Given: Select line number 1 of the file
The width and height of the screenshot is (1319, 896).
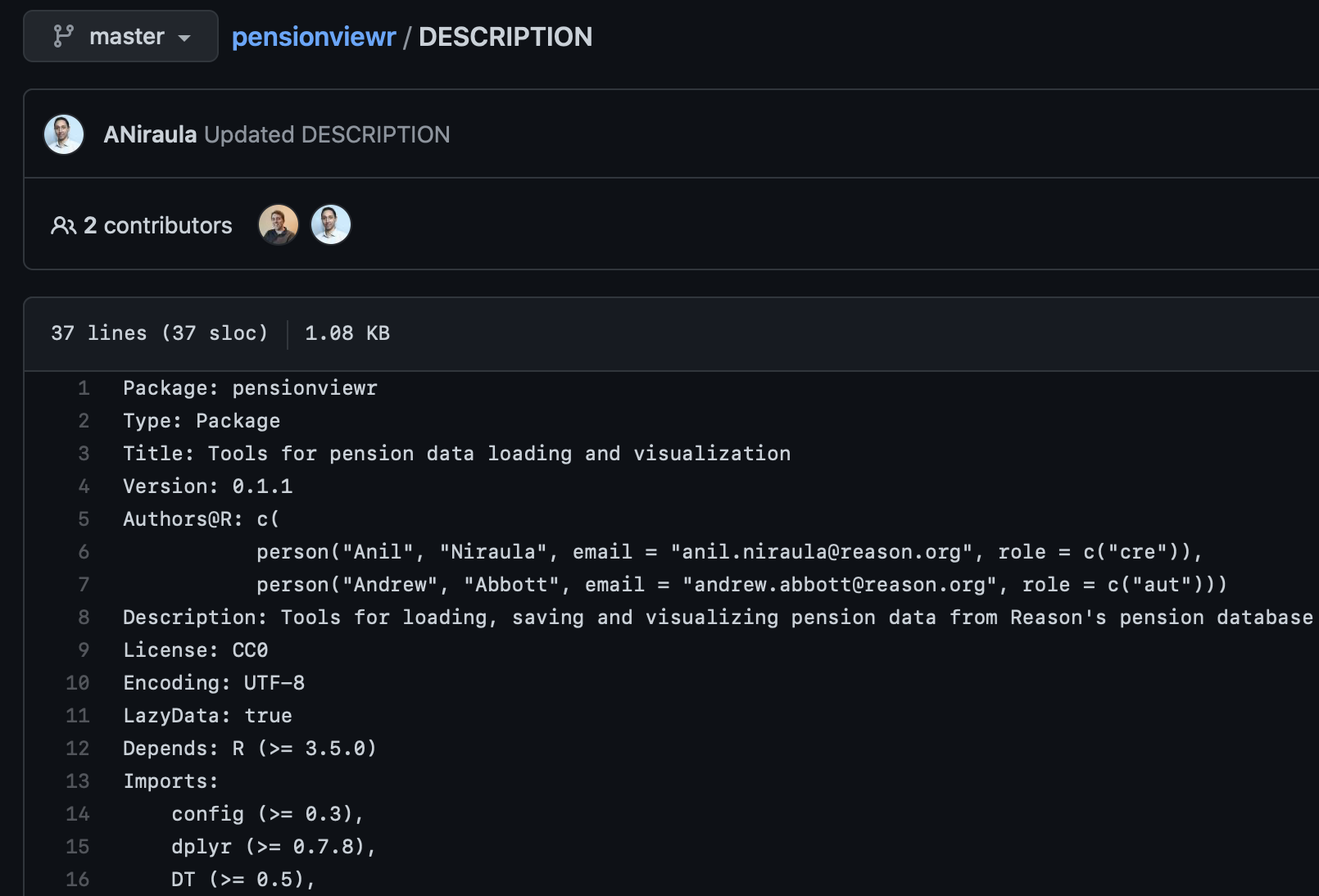Looking at the screenshot, I should [x=84, y=388].
